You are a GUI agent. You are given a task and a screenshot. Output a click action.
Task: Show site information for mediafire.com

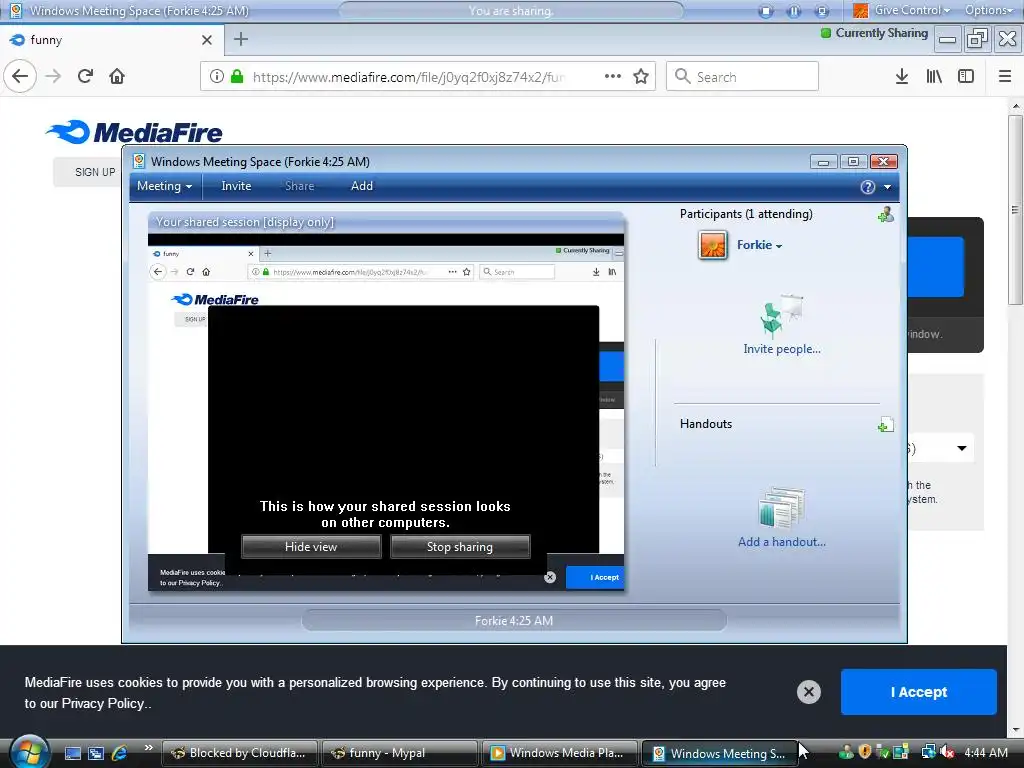[216, 76]
